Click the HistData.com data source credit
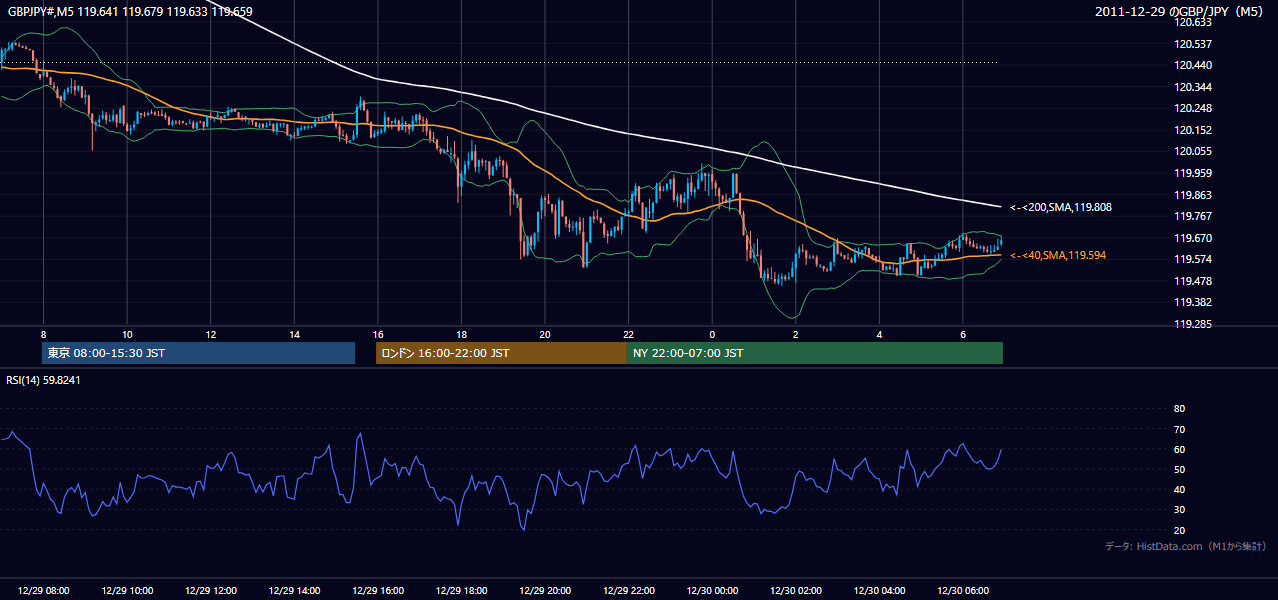The image size is (1278, 600). pos(1186,547)
